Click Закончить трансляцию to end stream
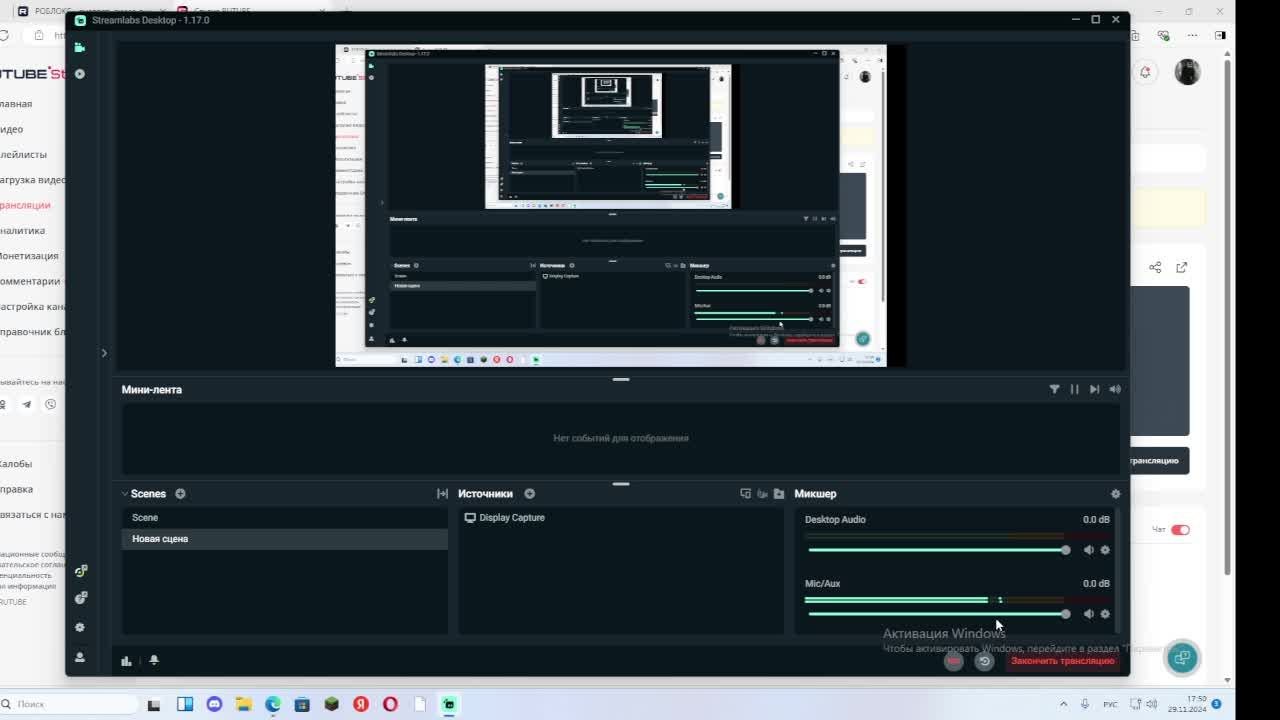 (x=1062, y=661)
